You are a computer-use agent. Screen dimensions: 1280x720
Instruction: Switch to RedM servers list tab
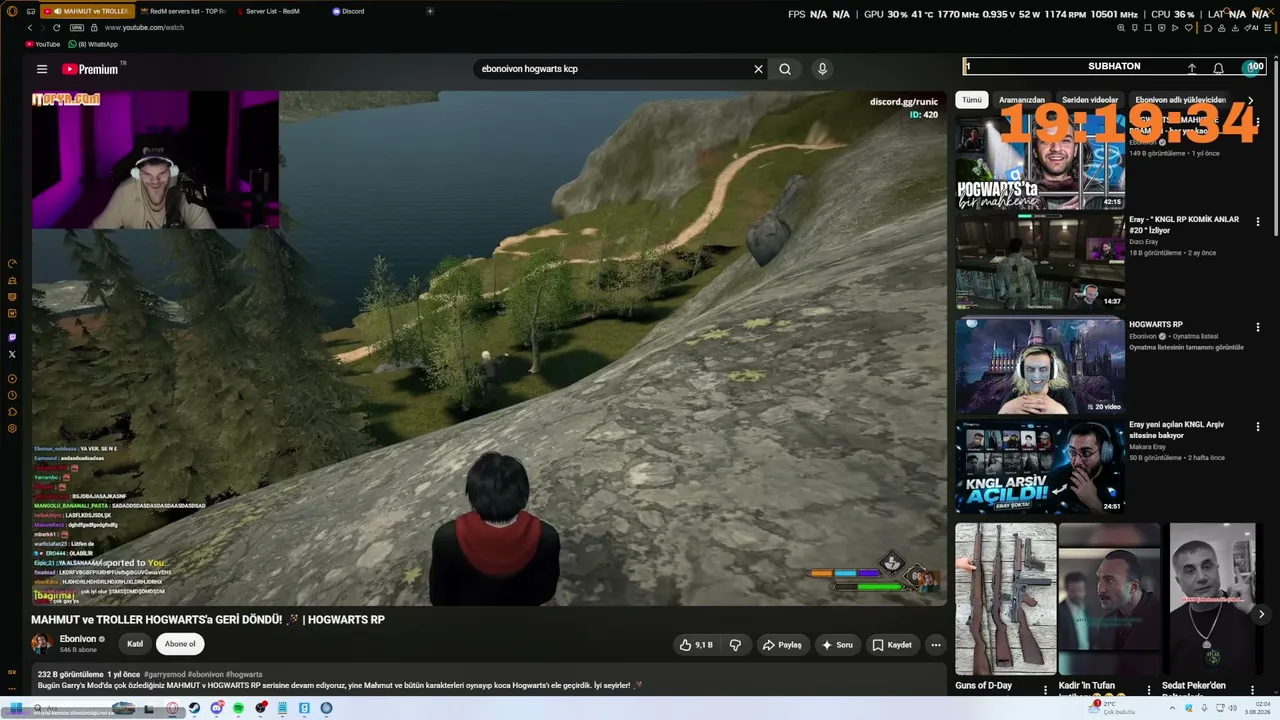182,11
